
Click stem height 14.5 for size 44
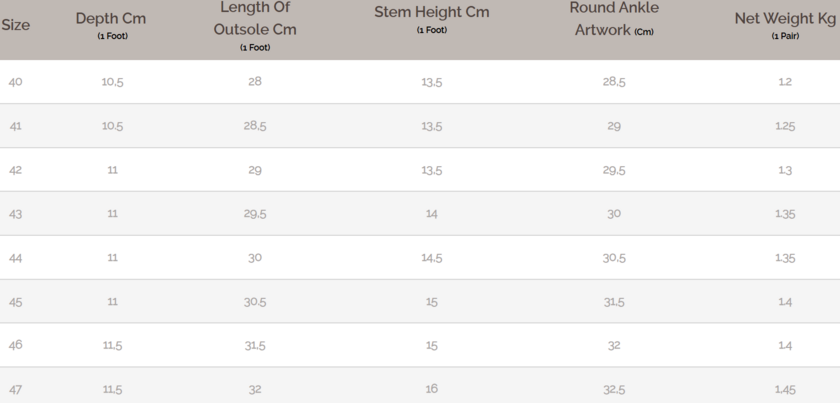coord(432,257)
